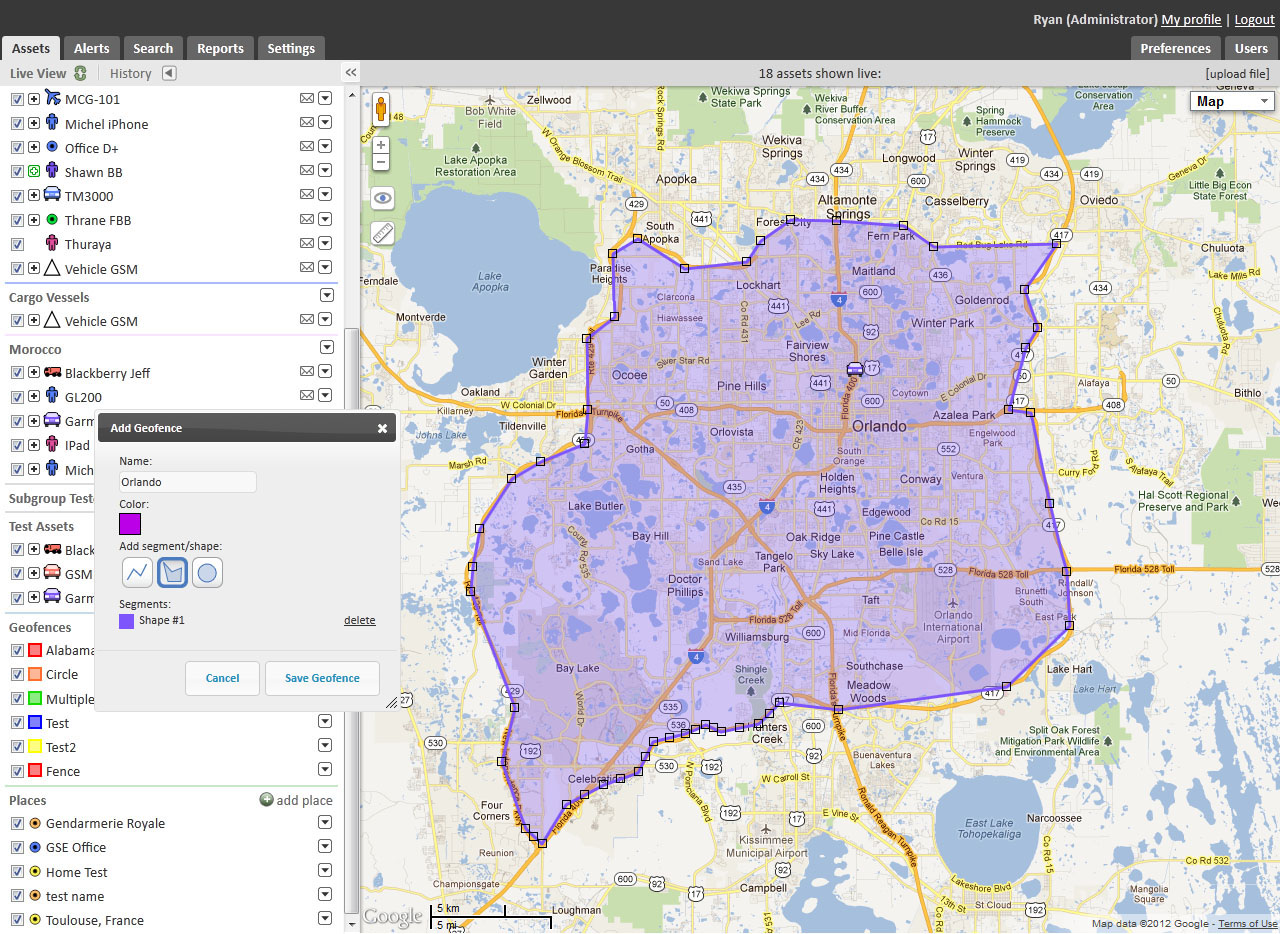The image size is (1280, 934).
Task: Expand the Office D+ asset details
Action: pyautogui.click(x=34, y=148)
